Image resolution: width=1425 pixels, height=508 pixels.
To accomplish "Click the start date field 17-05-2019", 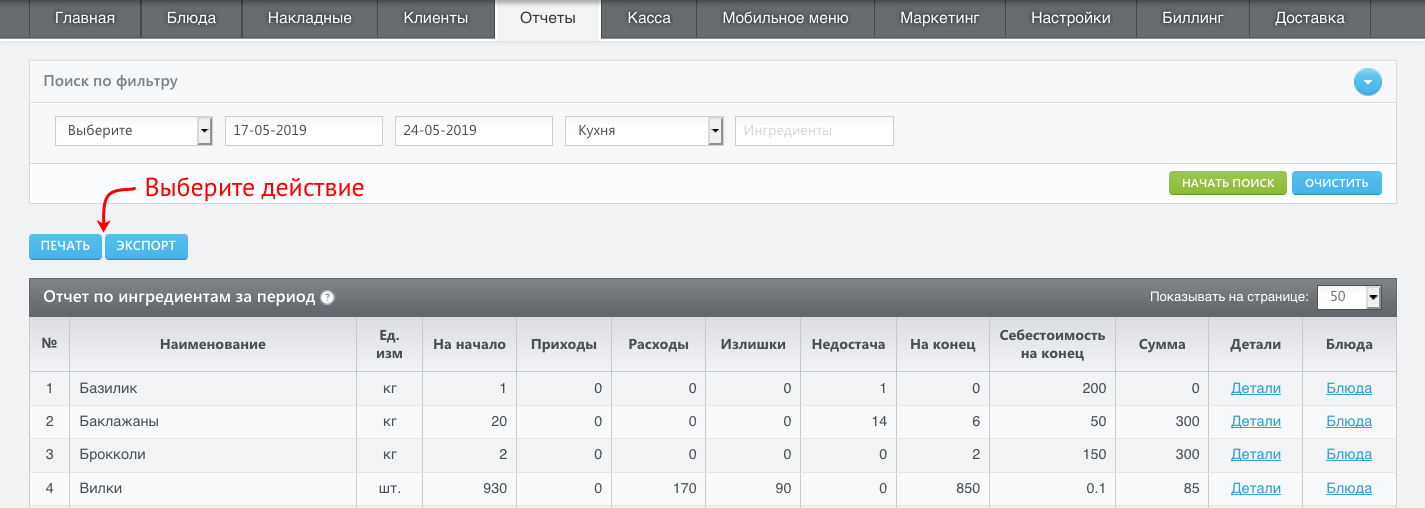I will pos(304,131).
